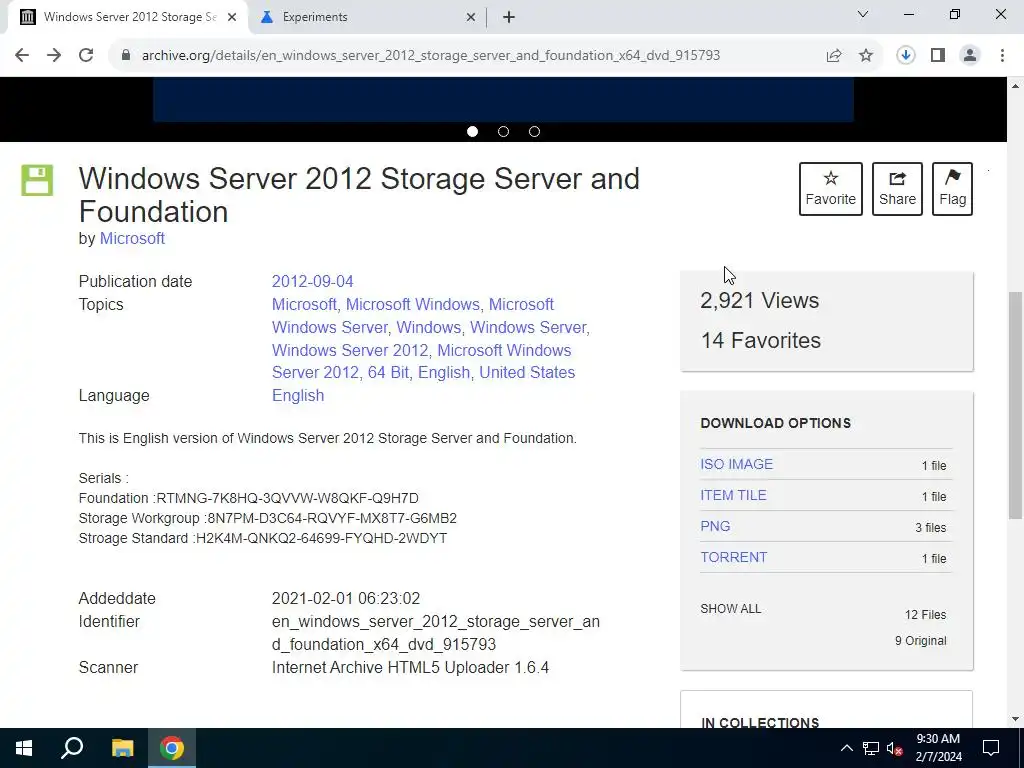1024x768 pixels.
Task: Open Windows taskbar search
Action: click(72, 748)
